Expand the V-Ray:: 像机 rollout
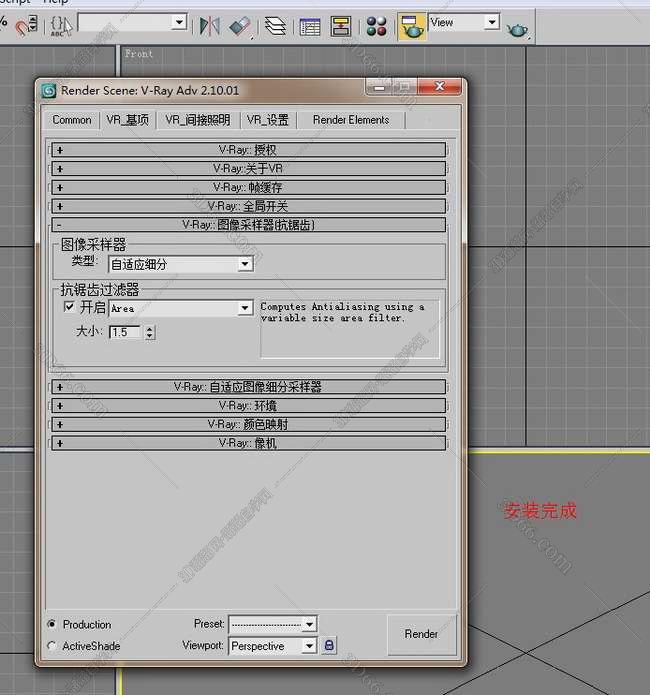 click(248, 443)
